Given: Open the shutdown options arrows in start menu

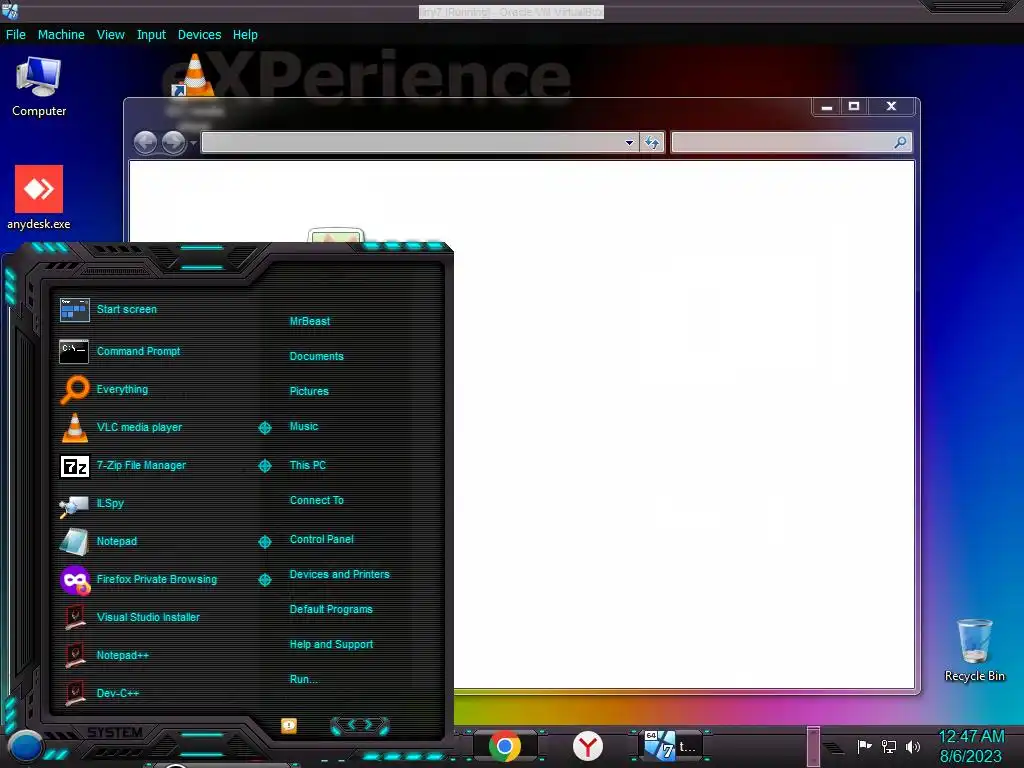Looking at the screenshot, I should tap(360, 725).
